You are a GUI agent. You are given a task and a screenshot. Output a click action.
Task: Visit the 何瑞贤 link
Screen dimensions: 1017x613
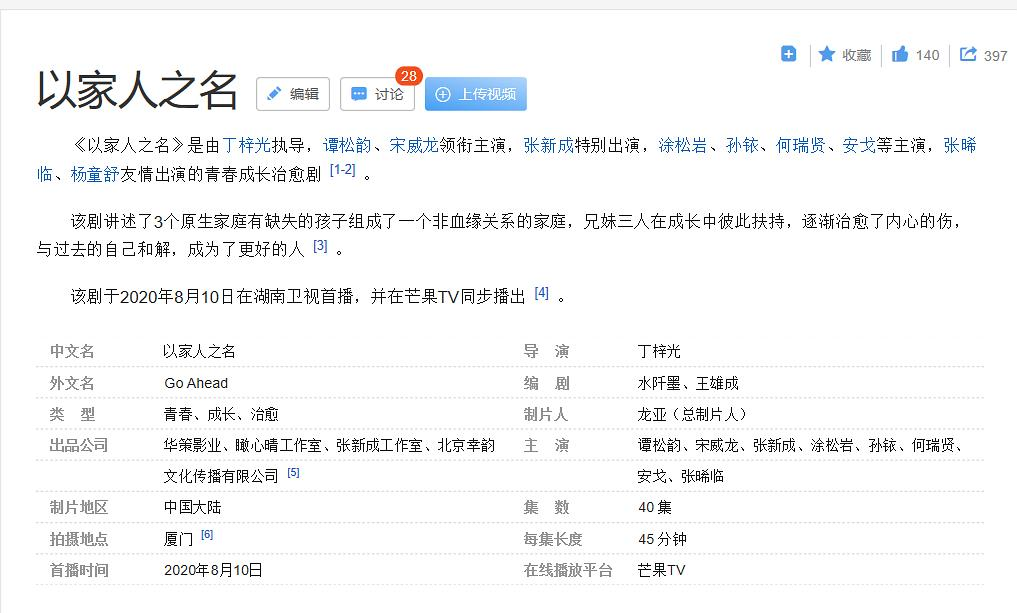tap(801, 146)
